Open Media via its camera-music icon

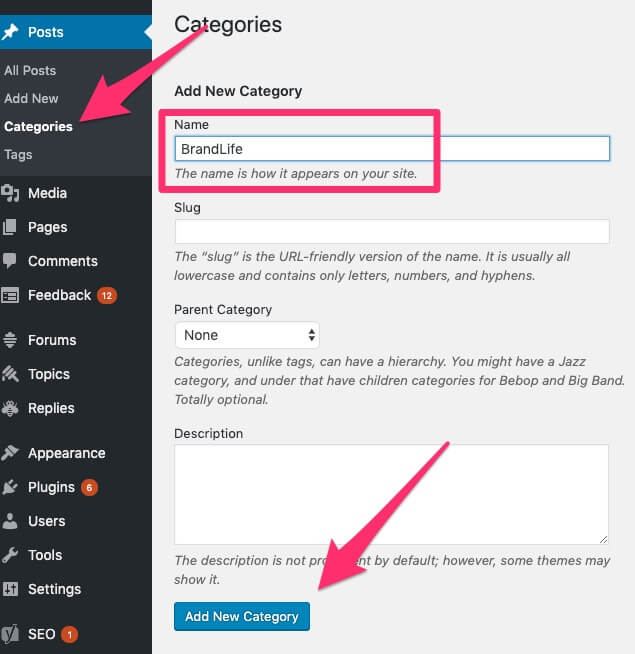pyautogui.click(x=10, y=193)
